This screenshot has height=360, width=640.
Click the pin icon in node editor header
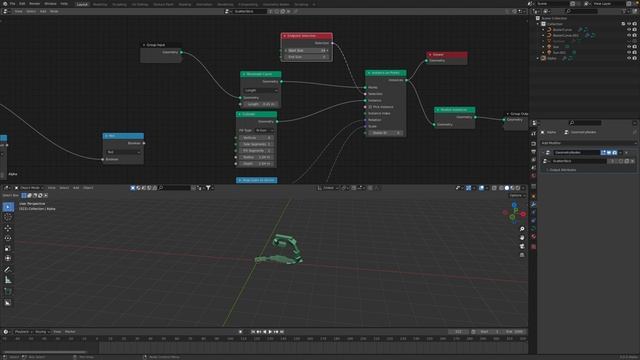click(x=296, y=11)
